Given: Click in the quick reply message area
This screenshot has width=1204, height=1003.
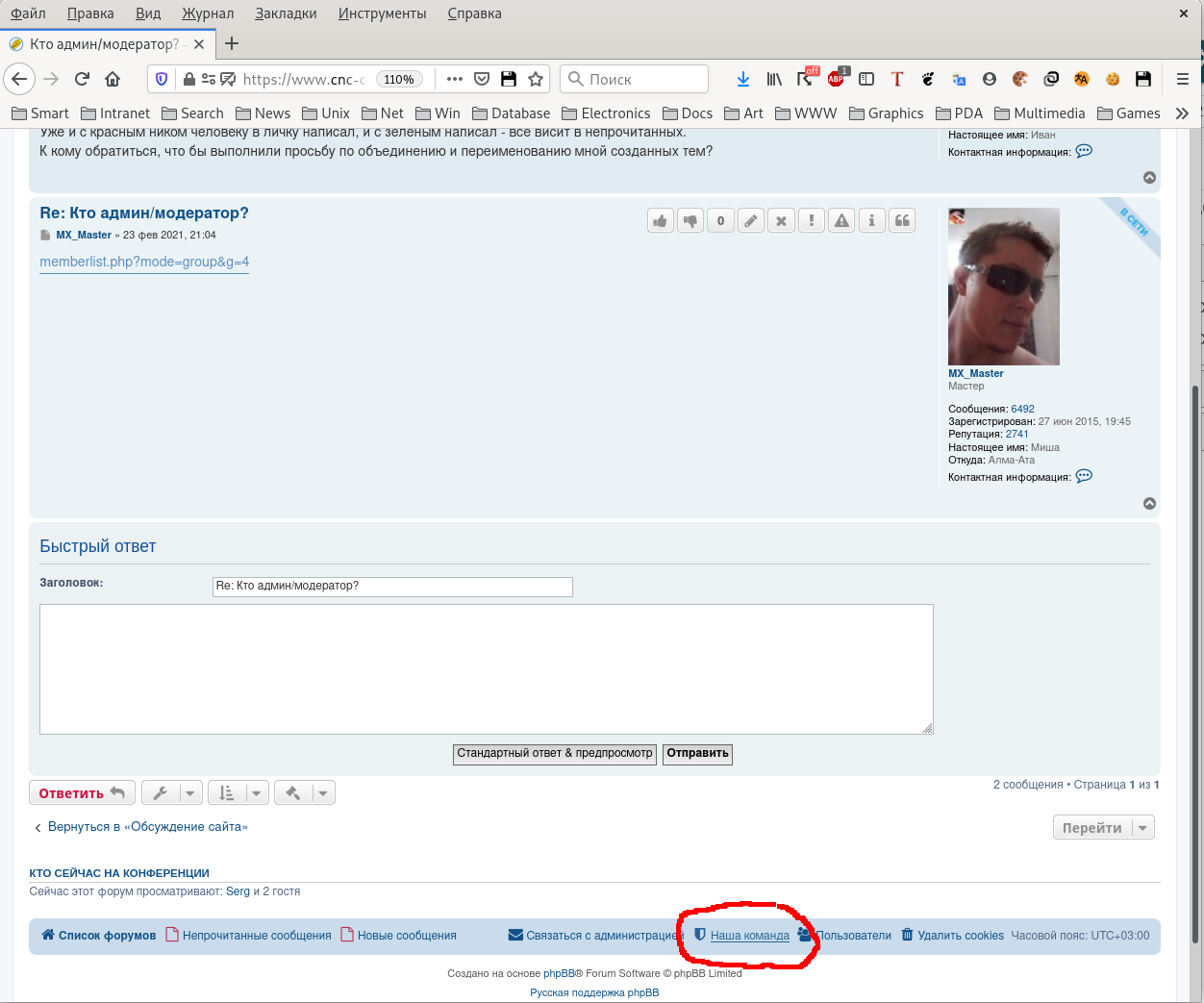Looking at the screenshot, I should point(487,669).
